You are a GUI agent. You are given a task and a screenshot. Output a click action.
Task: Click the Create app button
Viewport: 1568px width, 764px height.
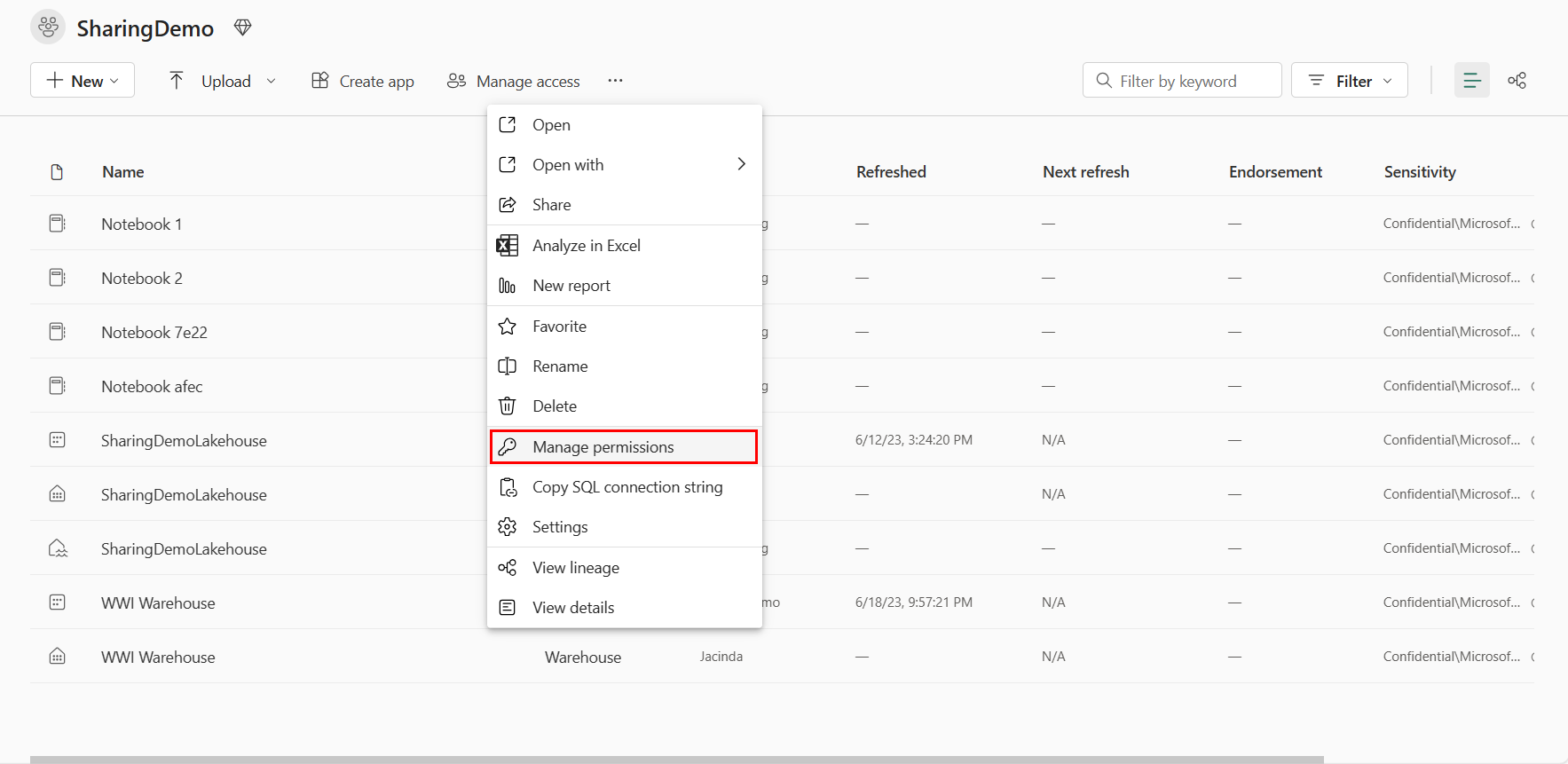tap(363, 81)
